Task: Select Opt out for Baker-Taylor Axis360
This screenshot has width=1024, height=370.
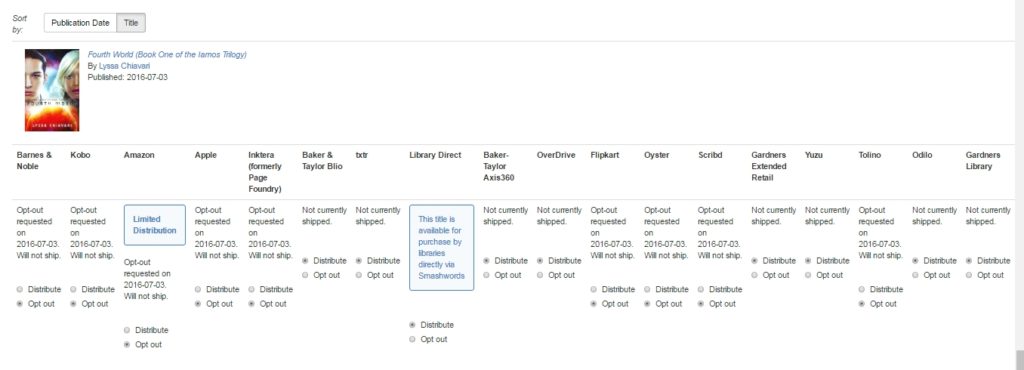Action: pos(486,275)
